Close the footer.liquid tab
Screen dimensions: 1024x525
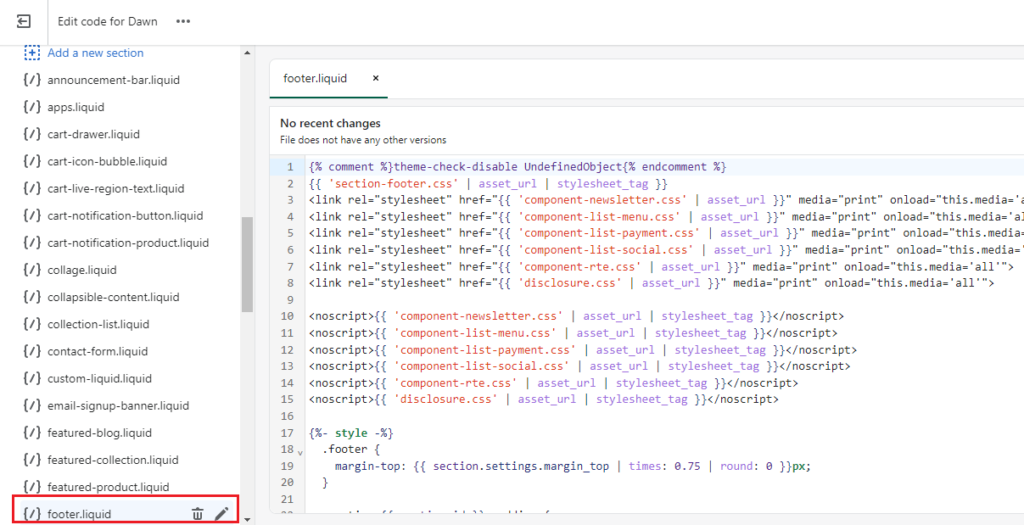[x=376, y=78]
